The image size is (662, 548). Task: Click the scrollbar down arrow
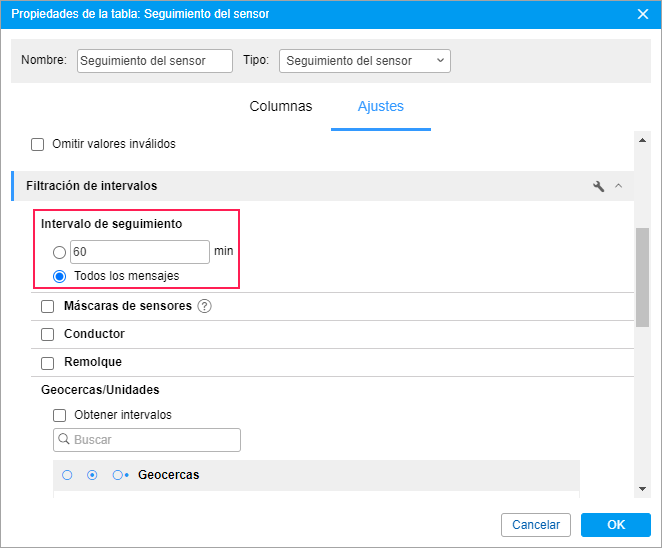(x=642, y=488)
